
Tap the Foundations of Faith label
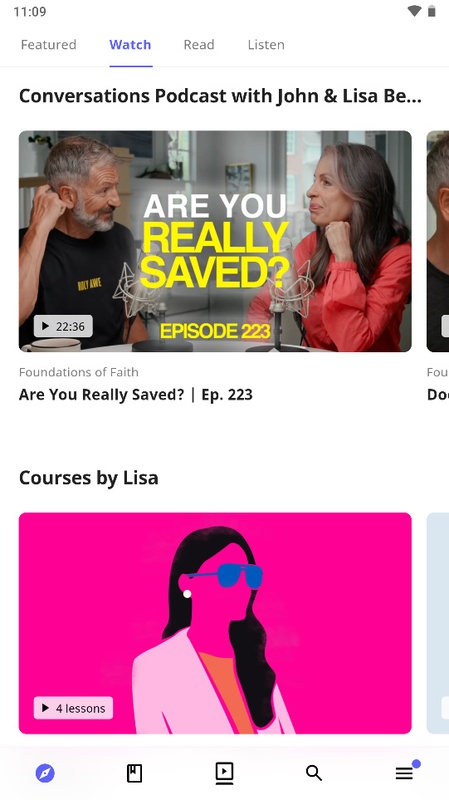[79, 372]
